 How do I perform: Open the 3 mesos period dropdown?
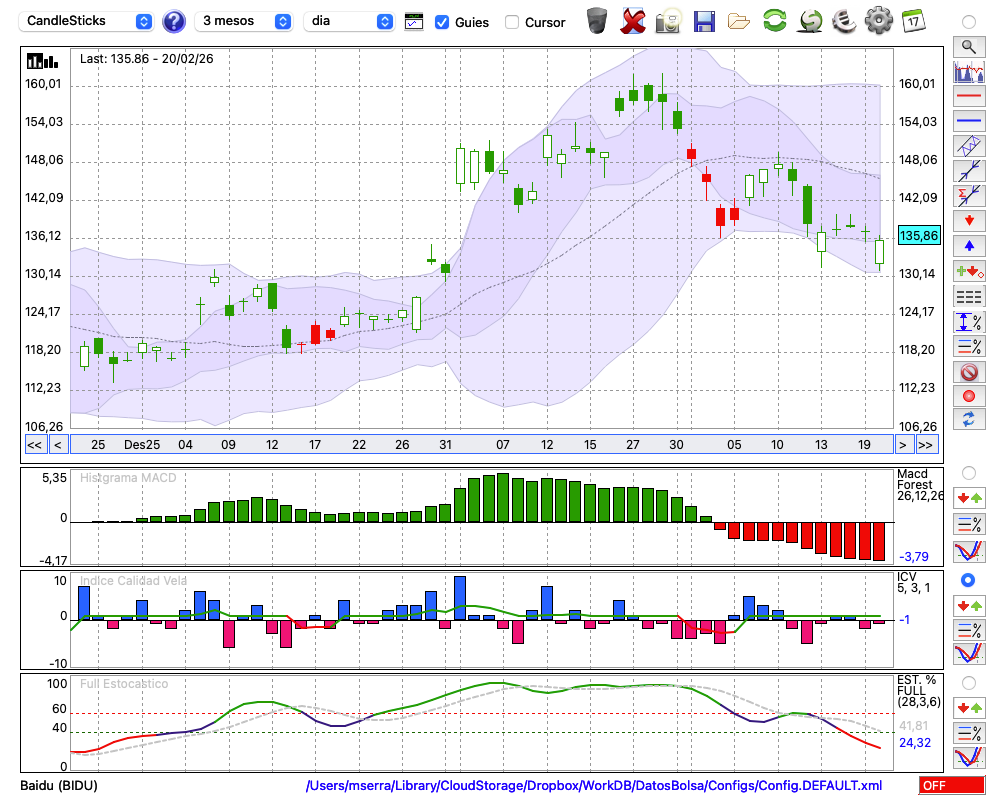click(x=243, y=21)
